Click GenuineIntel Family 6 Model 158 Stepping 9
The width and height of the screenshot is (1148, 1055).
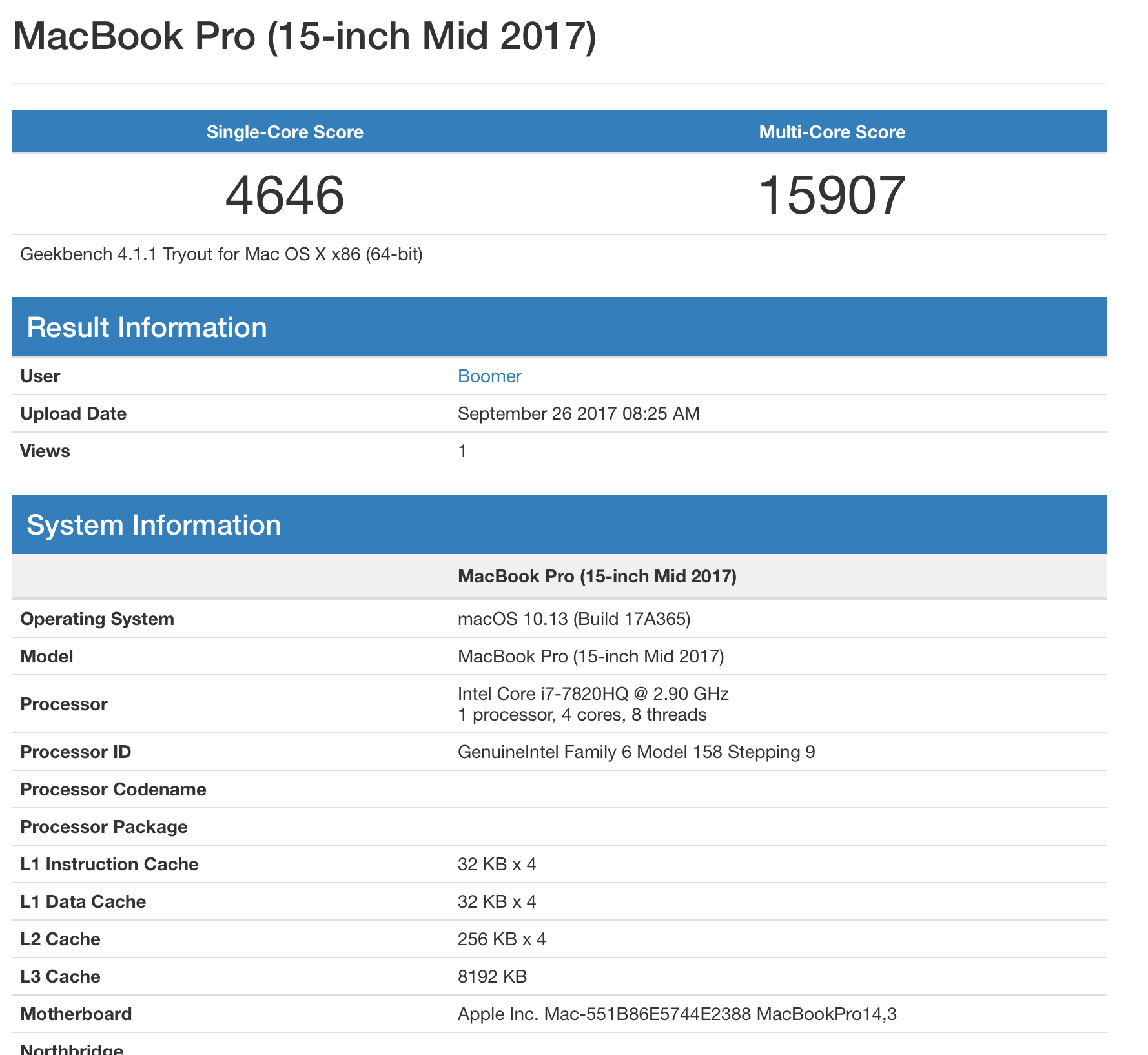636,752
